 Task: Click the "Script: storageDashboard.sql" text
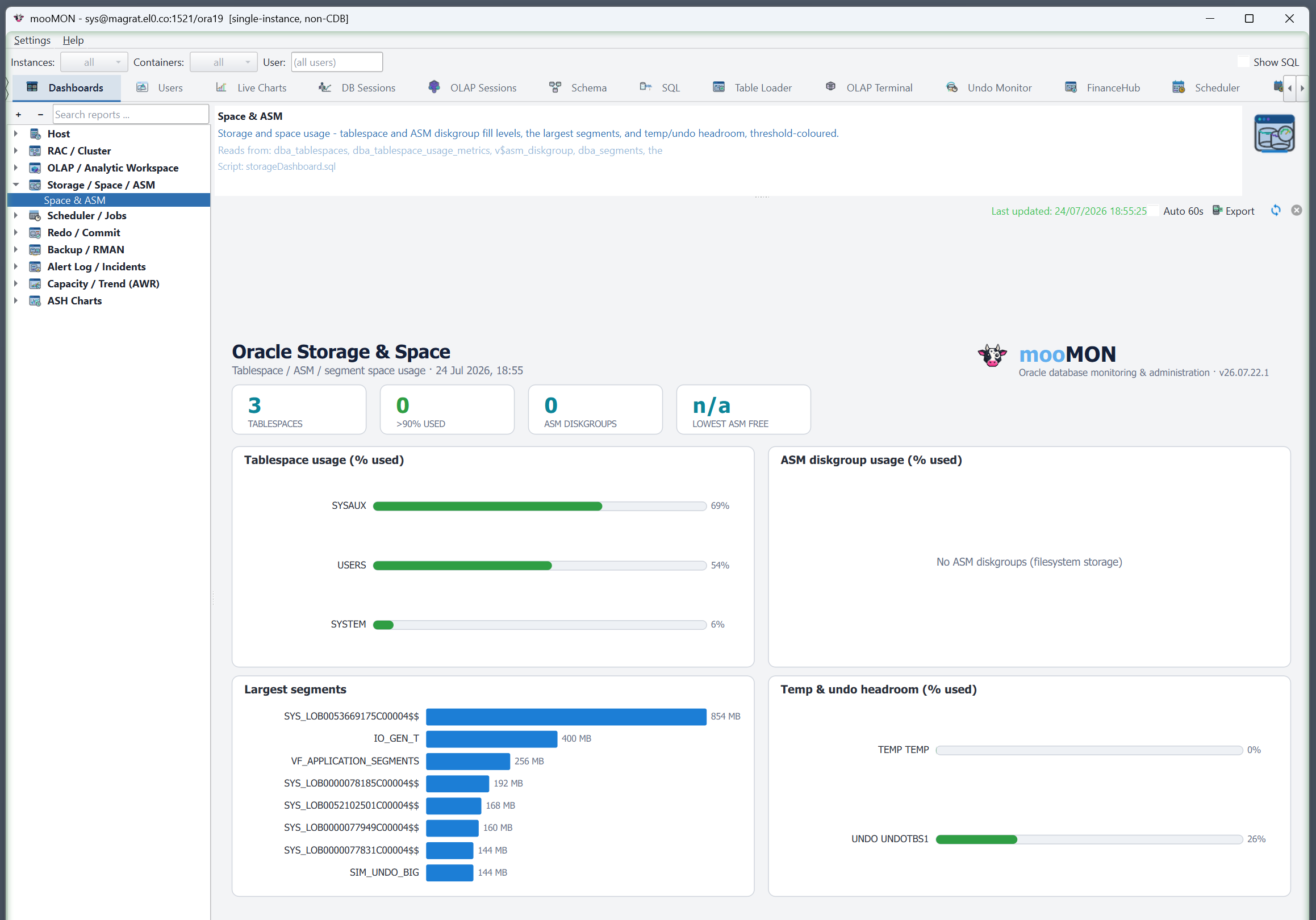(277, 166)
